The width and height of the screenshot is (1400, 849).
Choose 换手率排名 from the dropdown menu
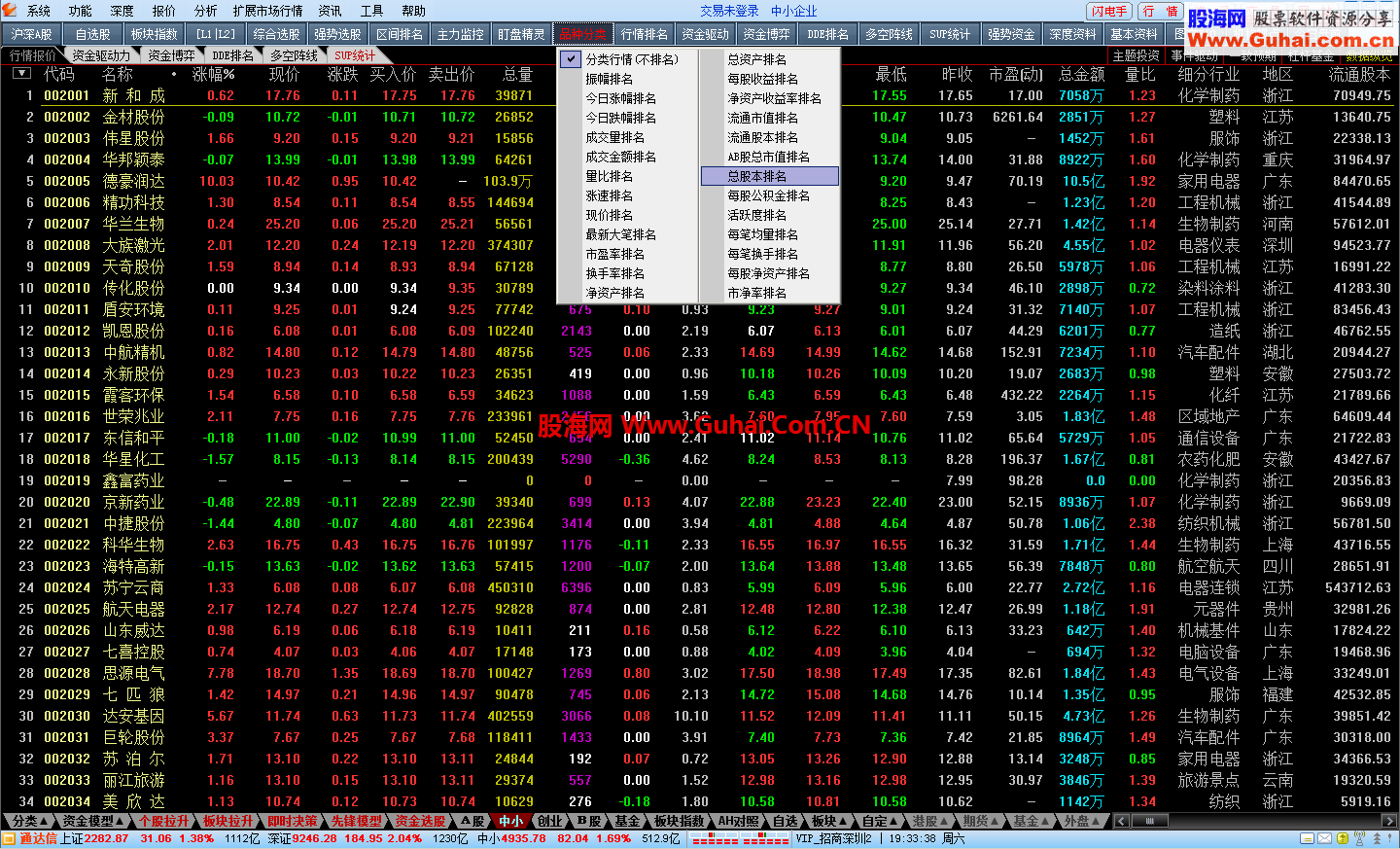(x=627, y=273)
